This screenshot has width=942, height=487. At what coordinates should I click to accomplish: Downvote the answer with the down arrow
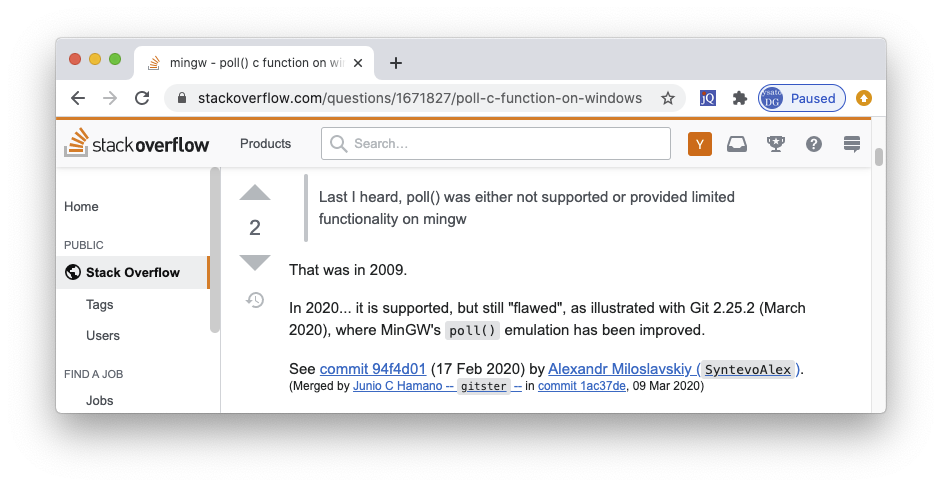[255, 263]
